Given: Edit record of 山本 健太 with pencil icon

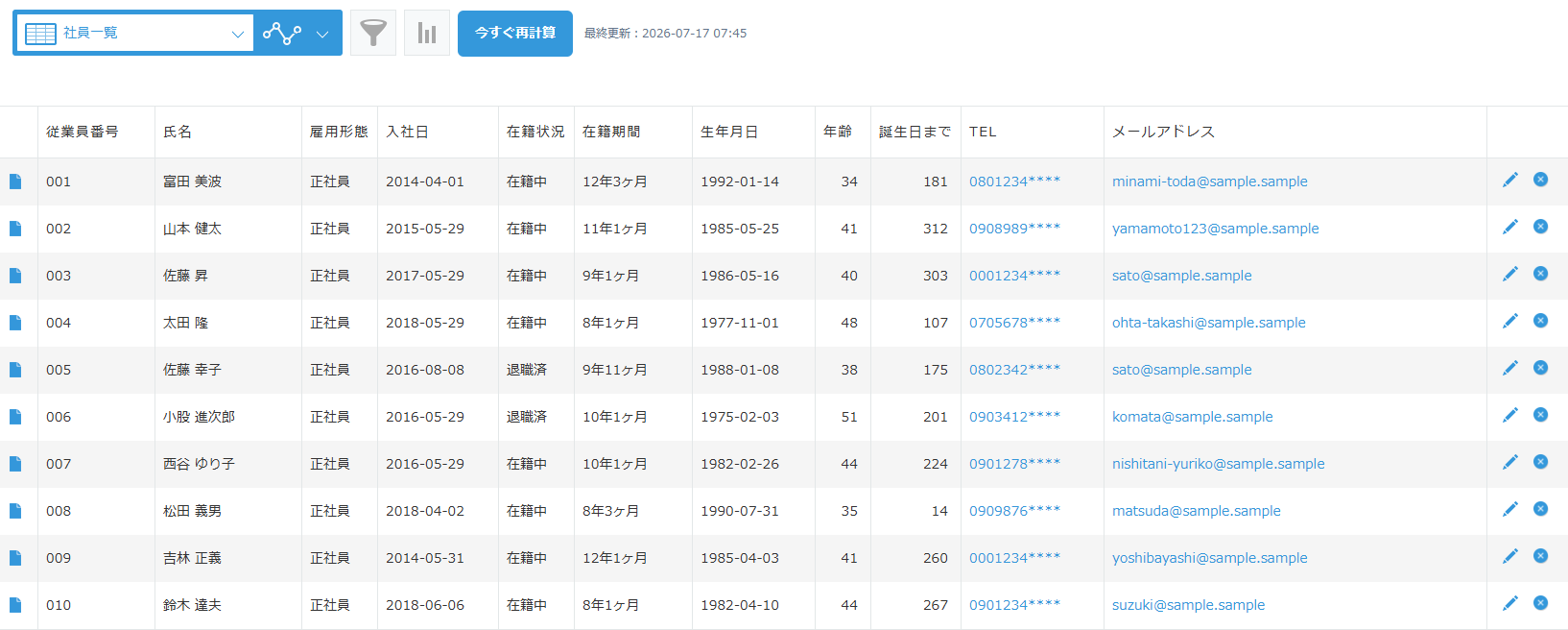Looking at the screenshot, I should tap(1510, 227).
